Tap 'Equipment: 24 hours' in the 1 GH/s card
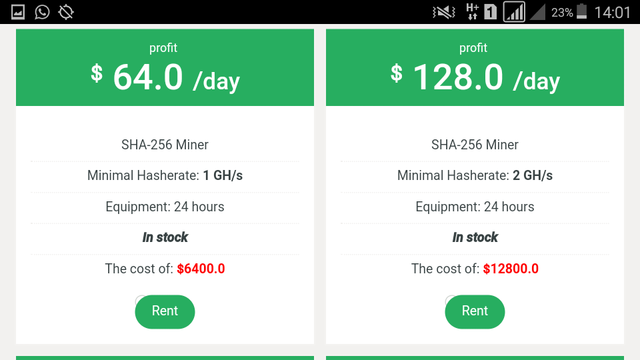The height and width of the screenshot is (360, 640). tap(165, 207)
